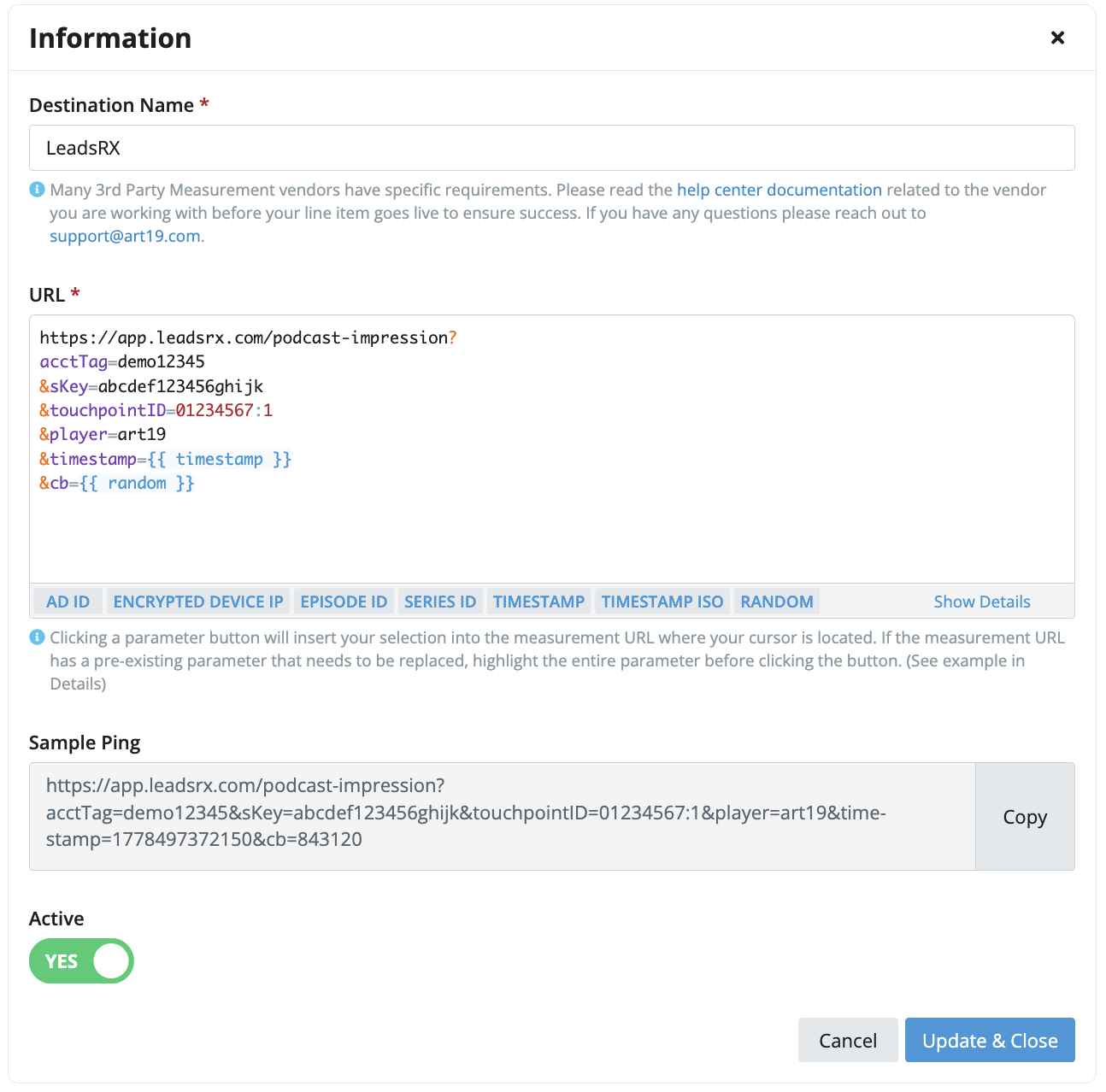Insert the RANDOM parameter
Viewport: 1106px width, 1092px height.
[x=777, y=602]
